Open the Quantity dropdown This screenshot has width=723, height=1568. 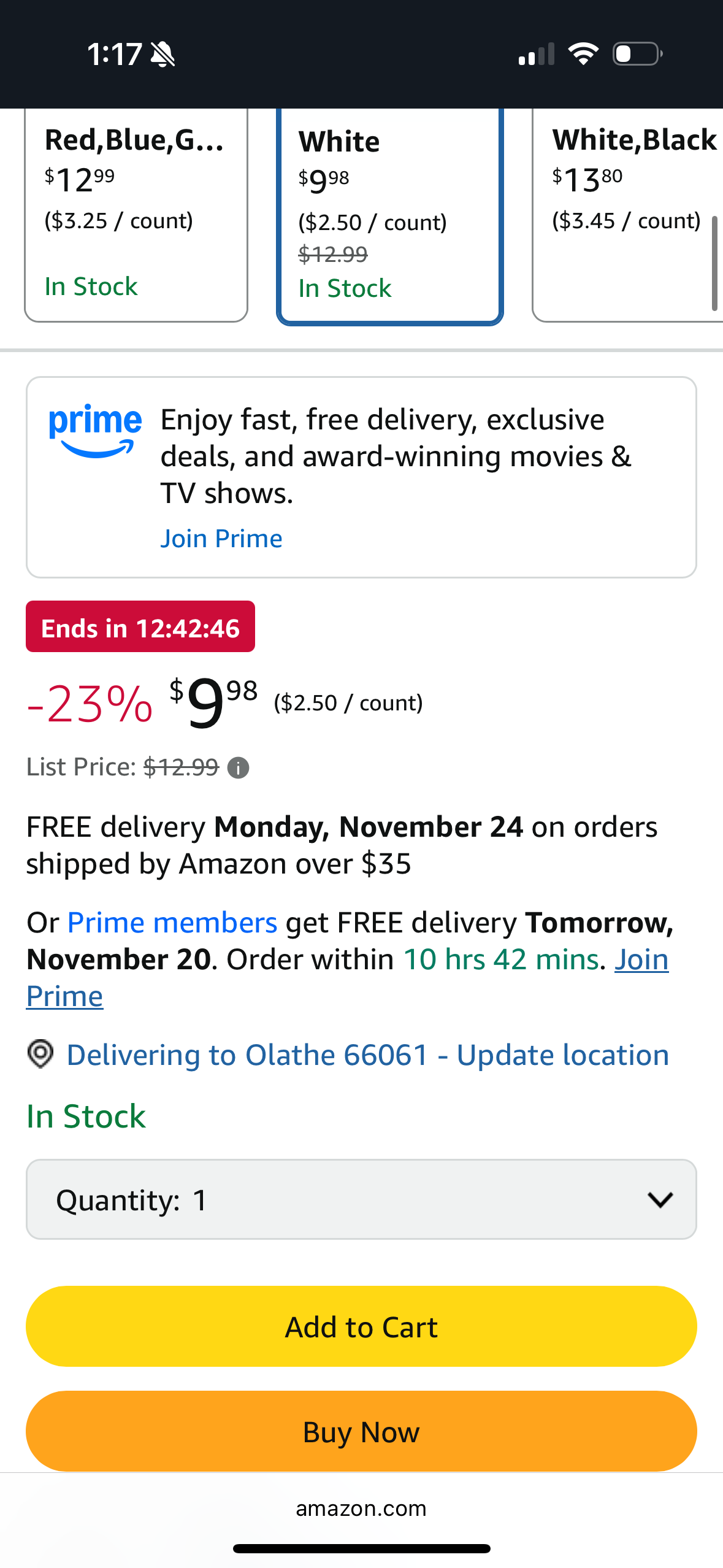click(361, 1199)
